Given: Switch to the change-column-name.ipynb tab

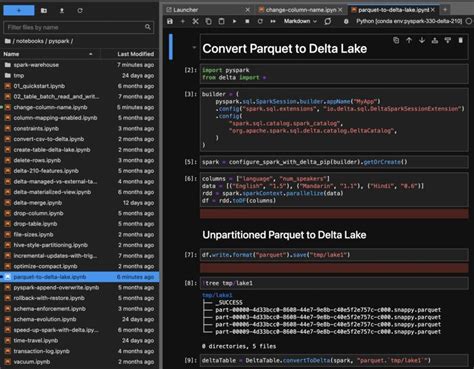Looking at the screenshot, I should click(x=301, y=10).
